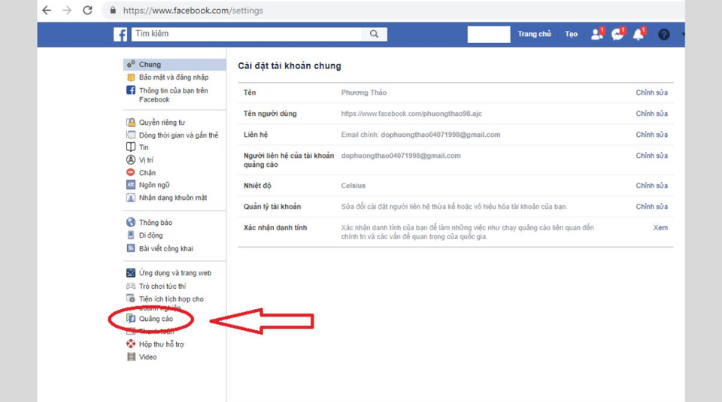Click the Nhận dạng khuôn mặt icon

[x=131, y=198]
